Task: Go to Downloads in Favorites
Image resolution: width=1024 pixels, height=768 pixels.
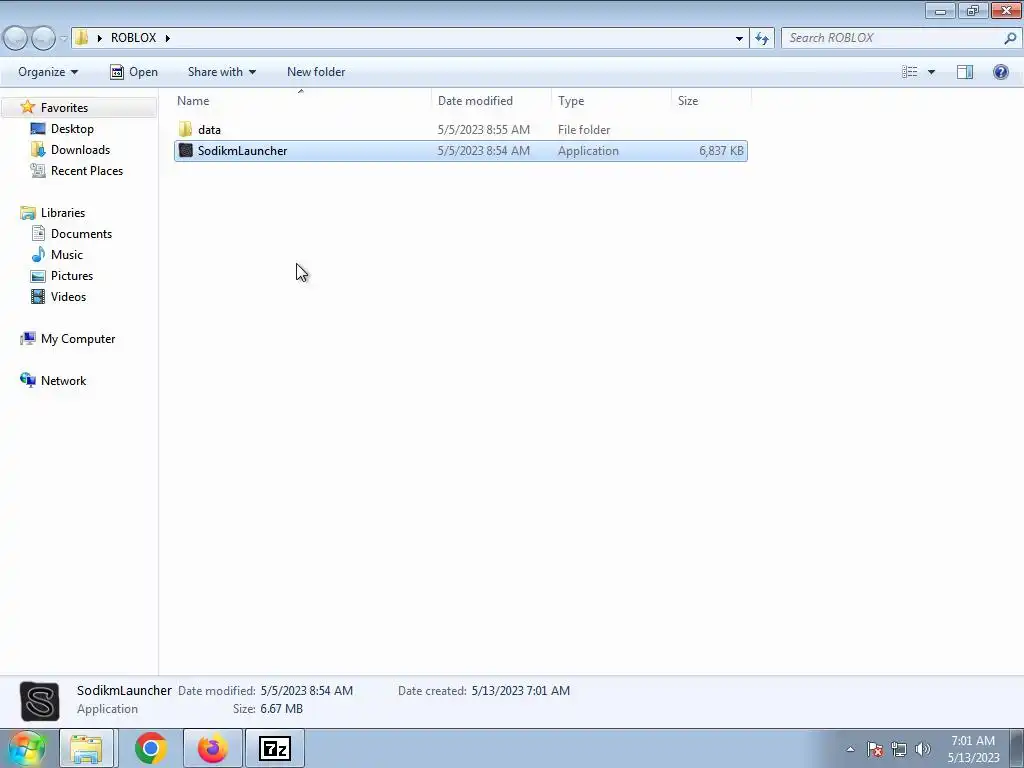Action: coord(80,150)
